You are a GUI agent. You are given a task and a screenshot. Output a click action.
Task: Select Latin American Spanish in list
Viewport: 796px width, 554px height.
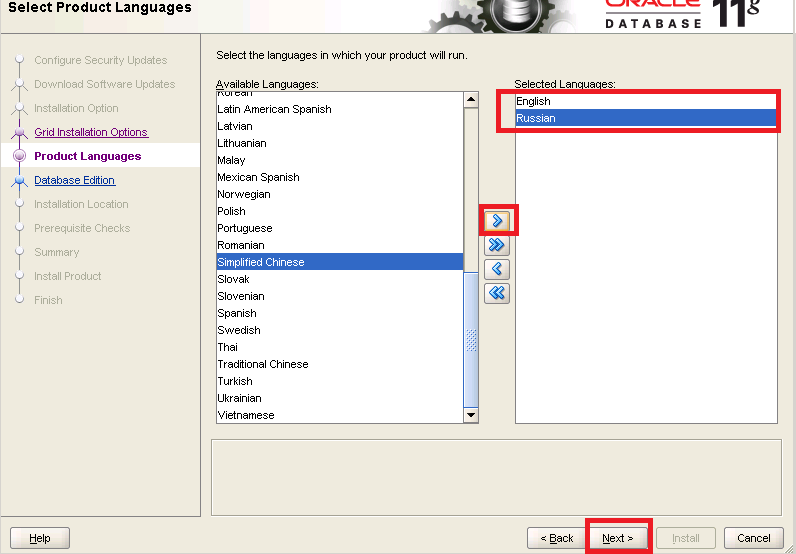pos(340,109)
